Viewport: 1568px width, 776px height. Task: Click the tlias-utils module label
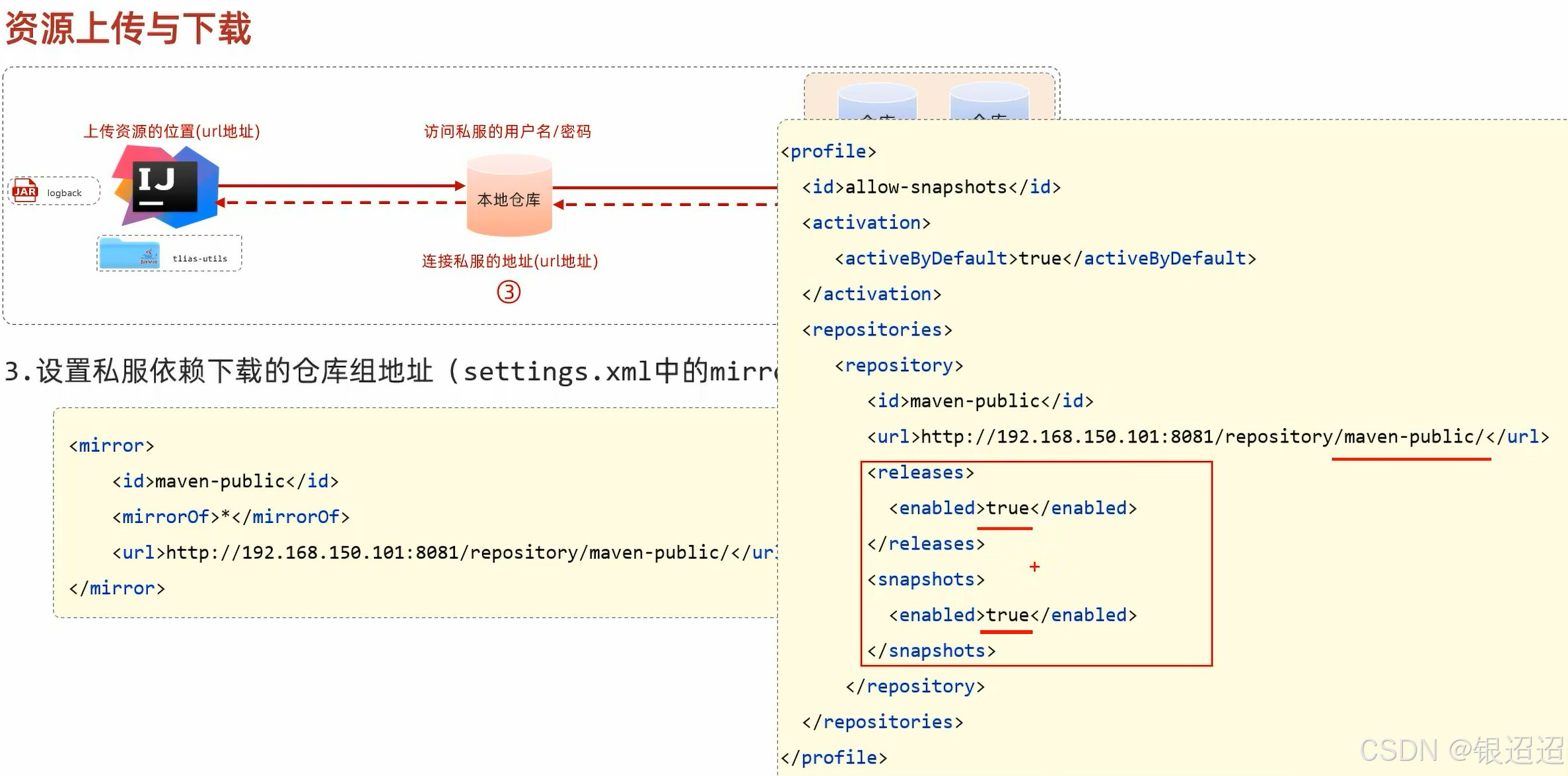pyautogui.click(x=199, y=258)
